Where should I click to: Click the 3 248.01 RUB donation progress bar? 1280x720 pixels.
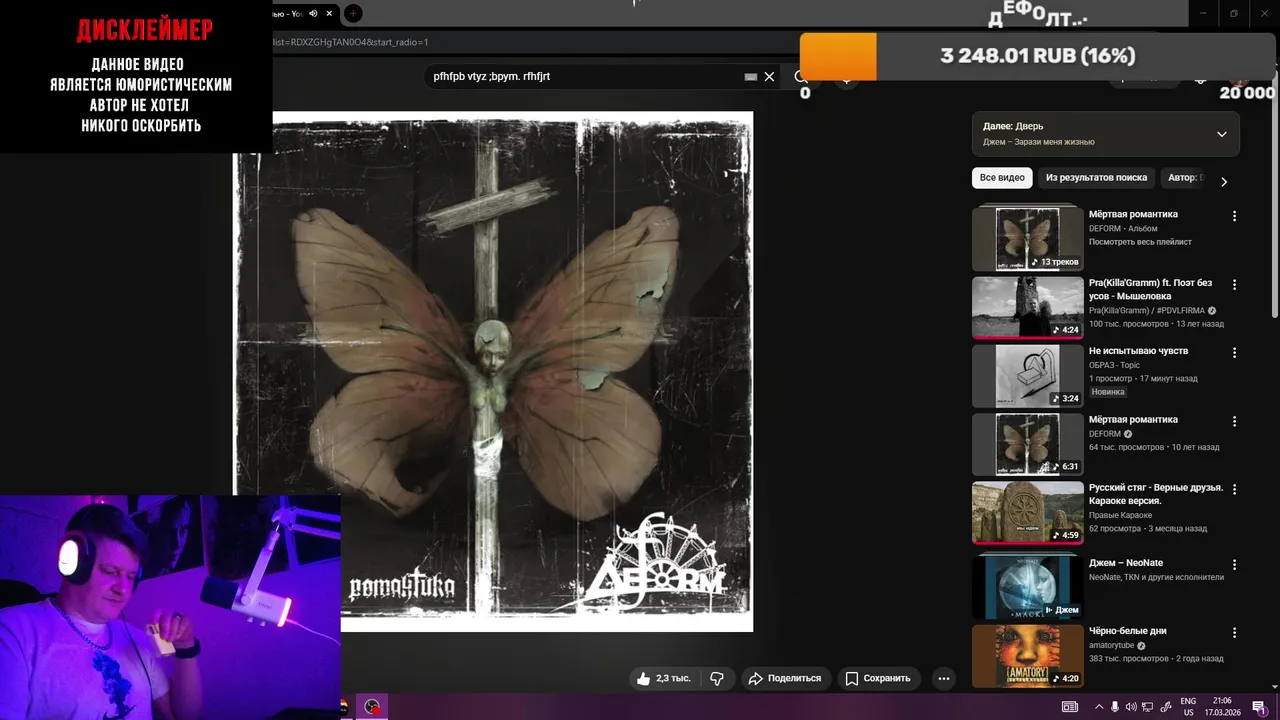click(1037, 56)
